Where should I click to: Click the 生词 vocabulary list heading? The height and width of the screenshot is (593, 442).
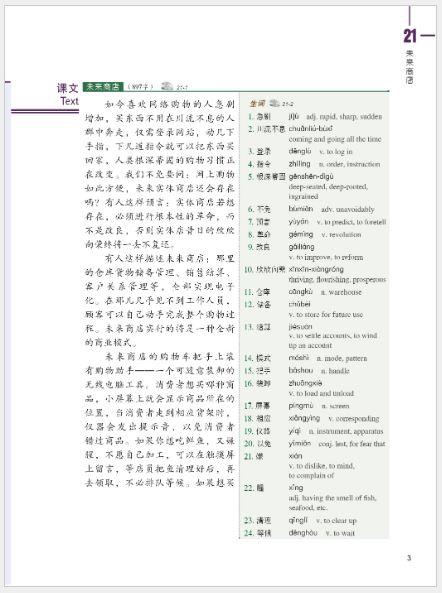257,103
